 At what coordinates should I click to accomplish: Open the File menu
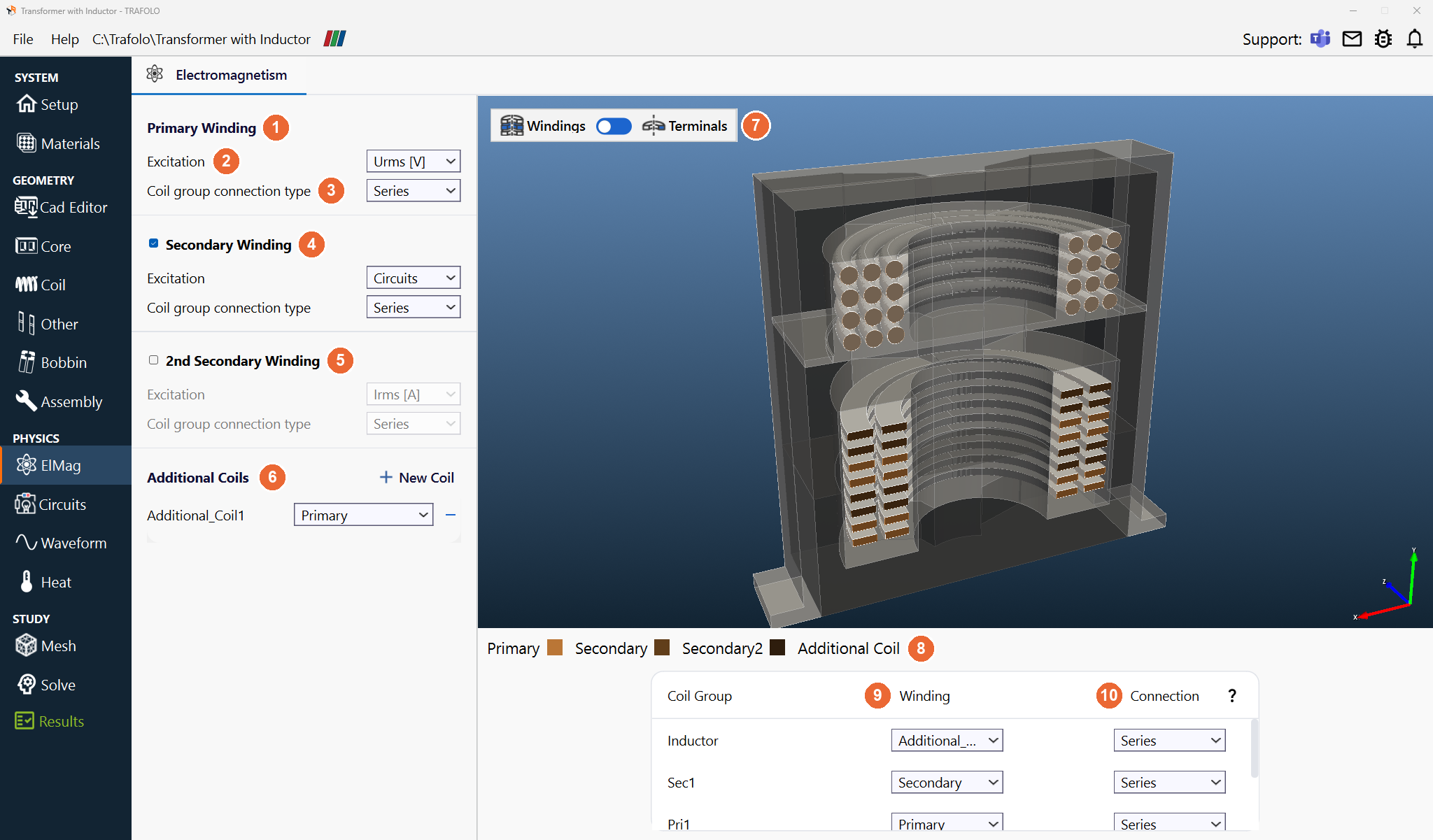(x=23, y=39)
